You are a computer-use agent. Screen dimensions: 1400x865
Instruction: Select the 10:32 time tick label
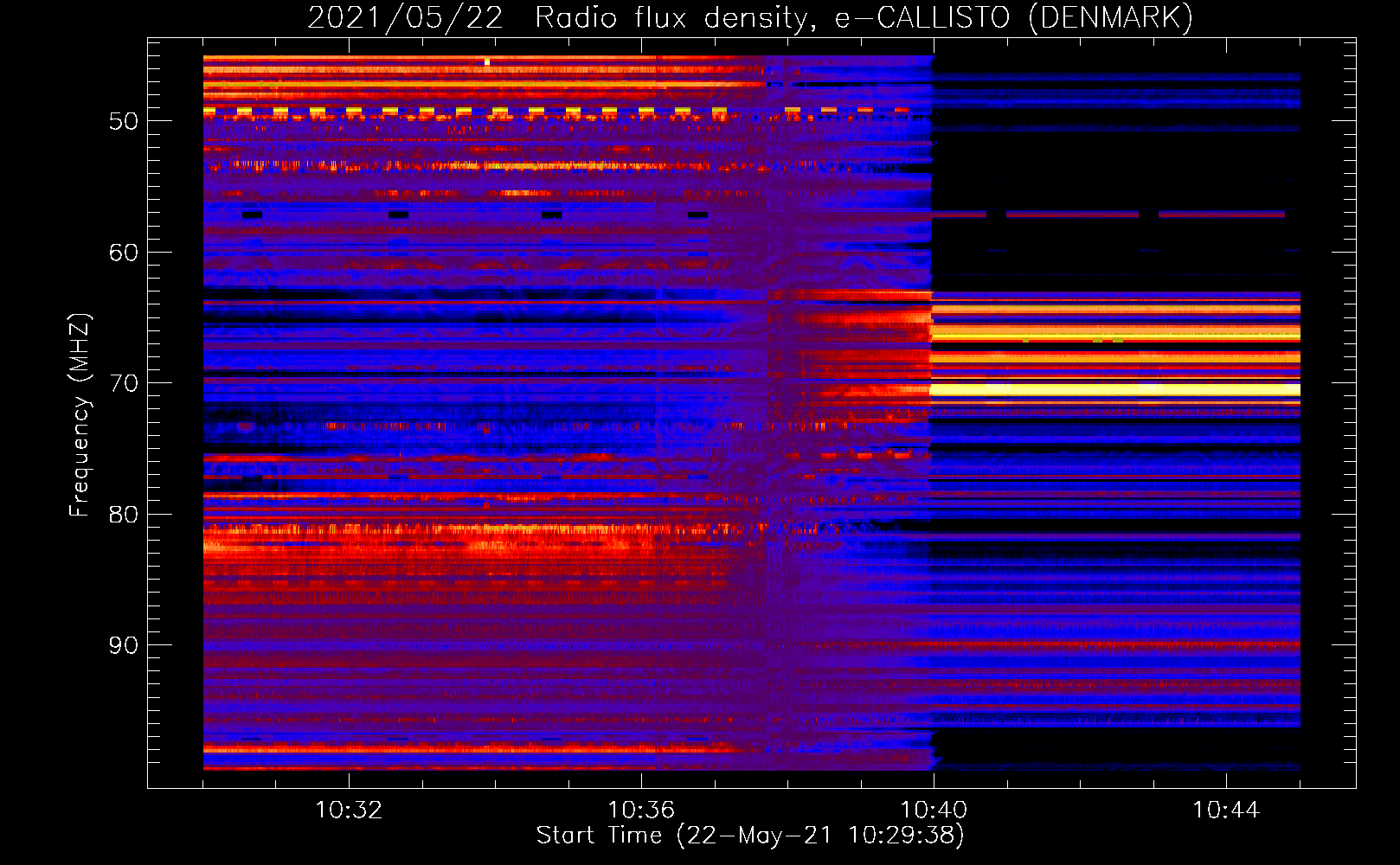349,811
